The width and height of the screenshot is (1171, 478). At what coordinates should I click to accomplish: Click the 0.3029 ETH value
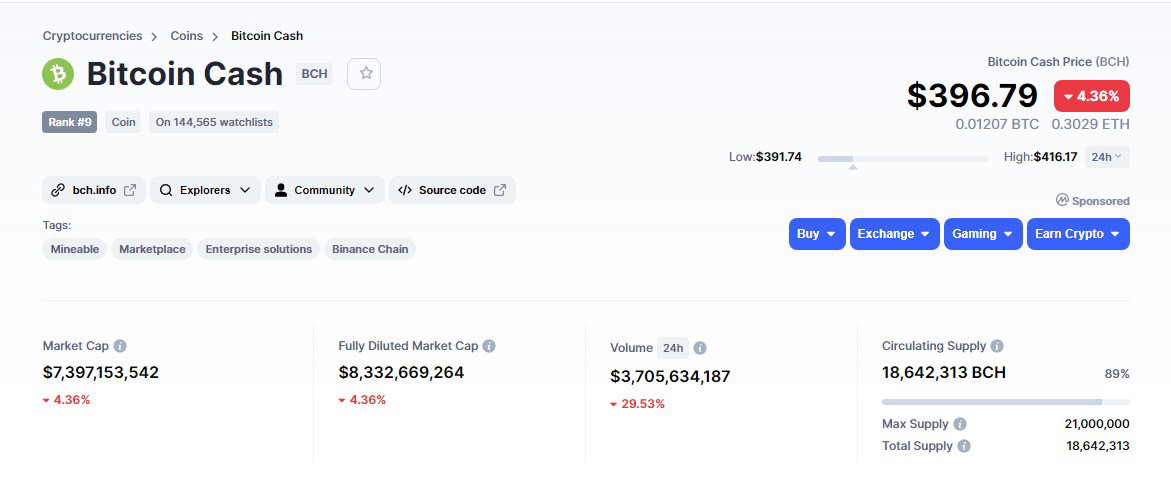(x=1090, y=124)
